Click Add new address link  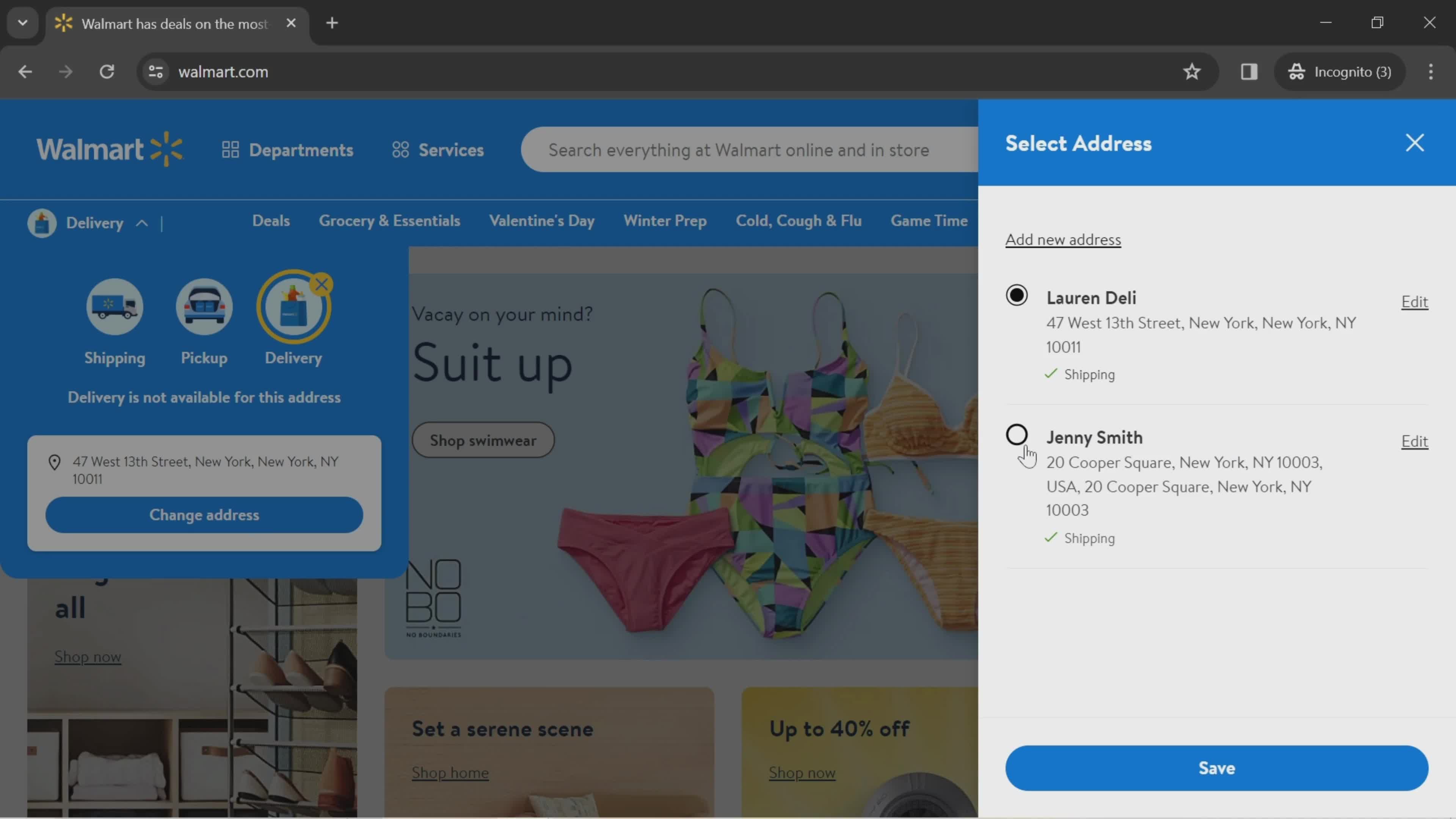click(1063, 238)
